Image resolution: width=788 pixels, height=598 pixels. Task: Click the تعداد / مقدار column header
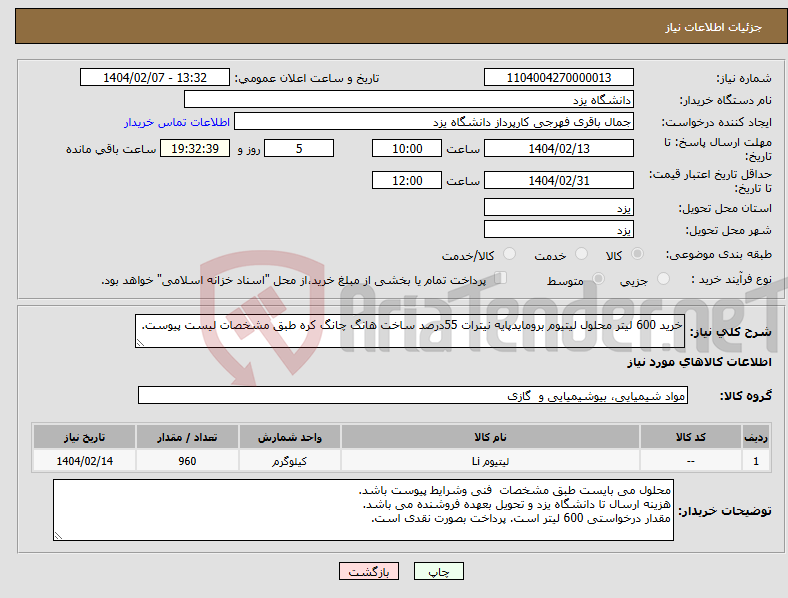point(187,437)
